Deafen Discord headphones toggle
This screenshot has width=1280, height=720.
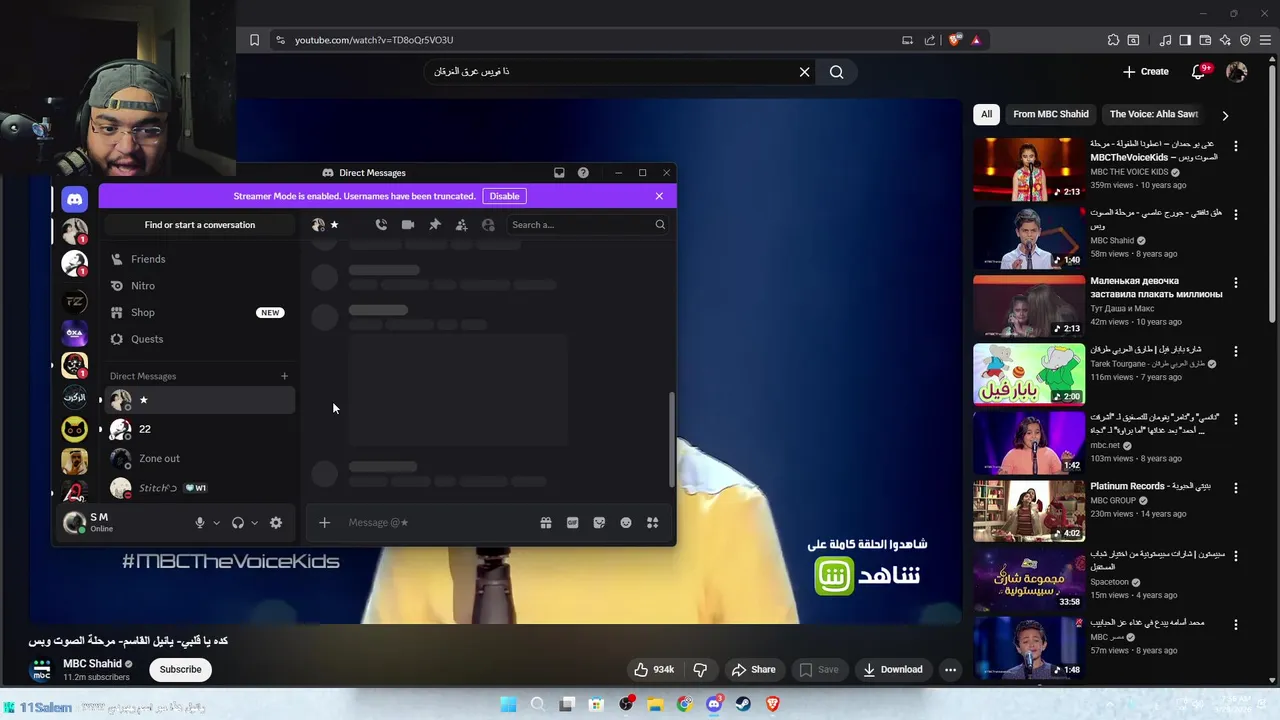[238, 522]
